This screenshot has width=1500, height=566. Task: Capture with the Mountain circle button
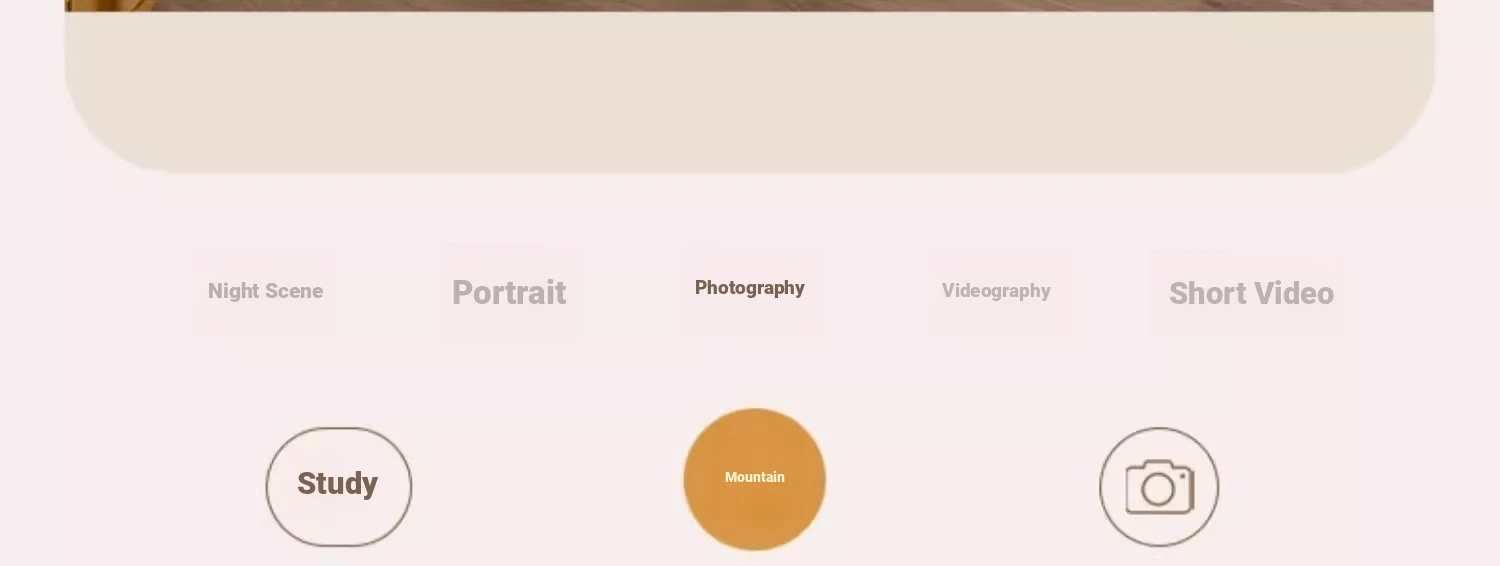point(755,479)
